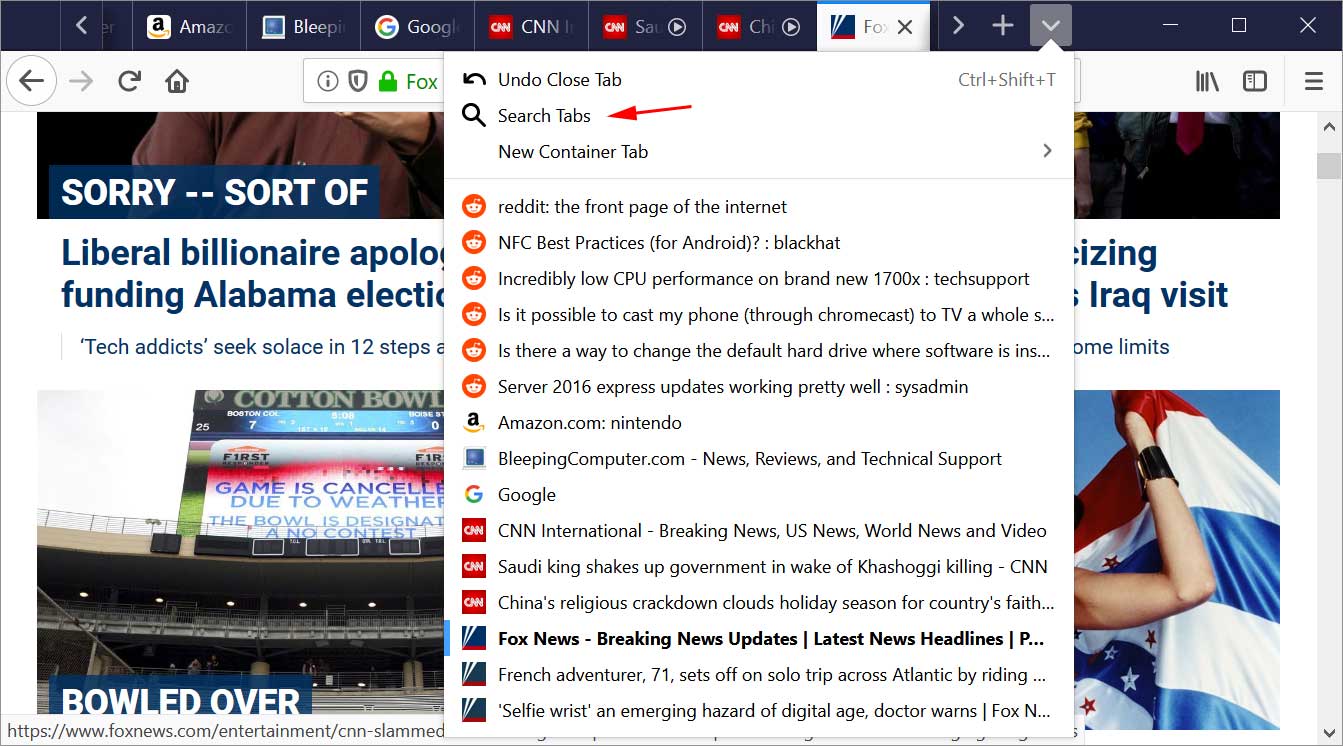
Task: Open New Container Tab menu entry
Action: tap(759, 152)
